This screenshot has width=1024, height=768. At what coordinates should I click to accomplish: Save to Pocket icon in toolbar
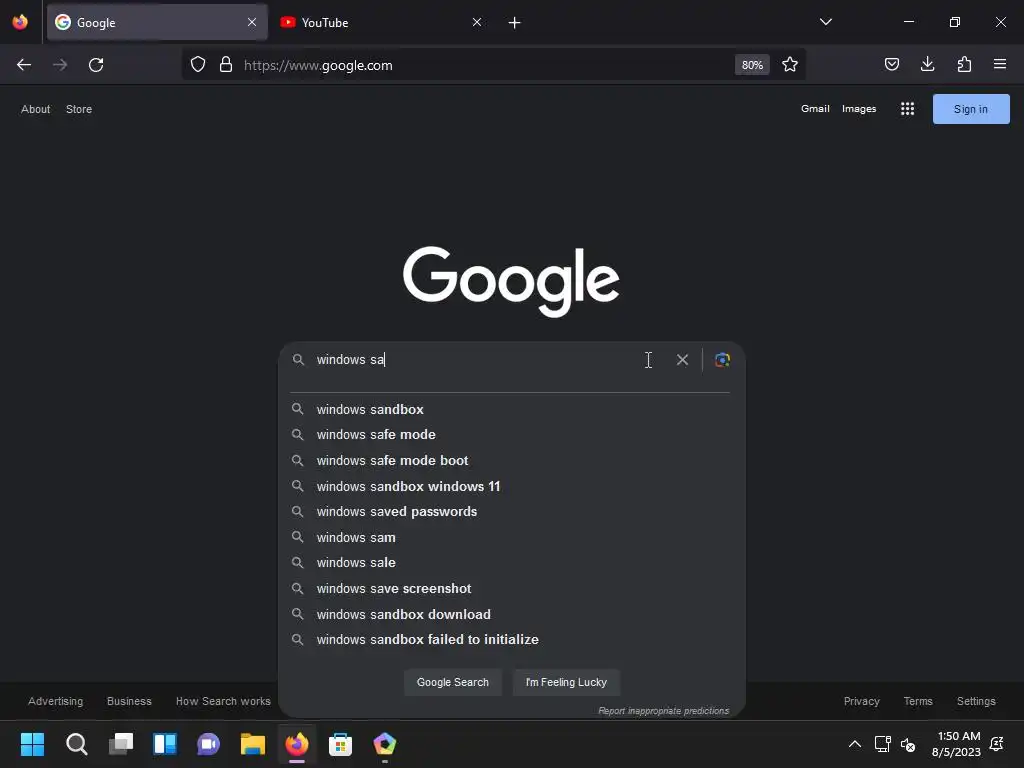(891, 65)
